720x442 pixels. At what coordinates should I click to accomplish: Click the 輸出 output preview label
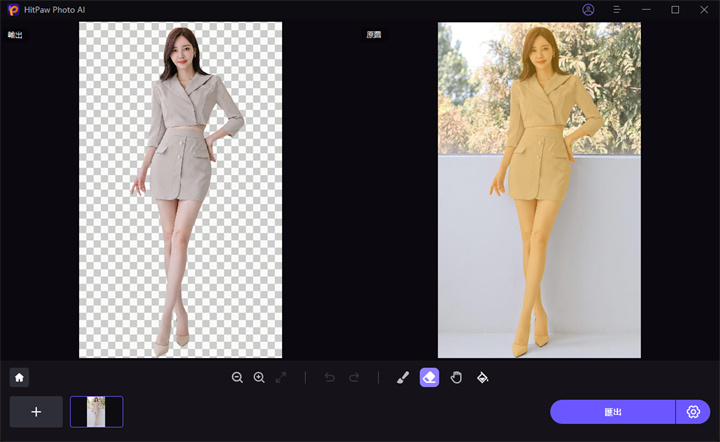pos(15,35)
